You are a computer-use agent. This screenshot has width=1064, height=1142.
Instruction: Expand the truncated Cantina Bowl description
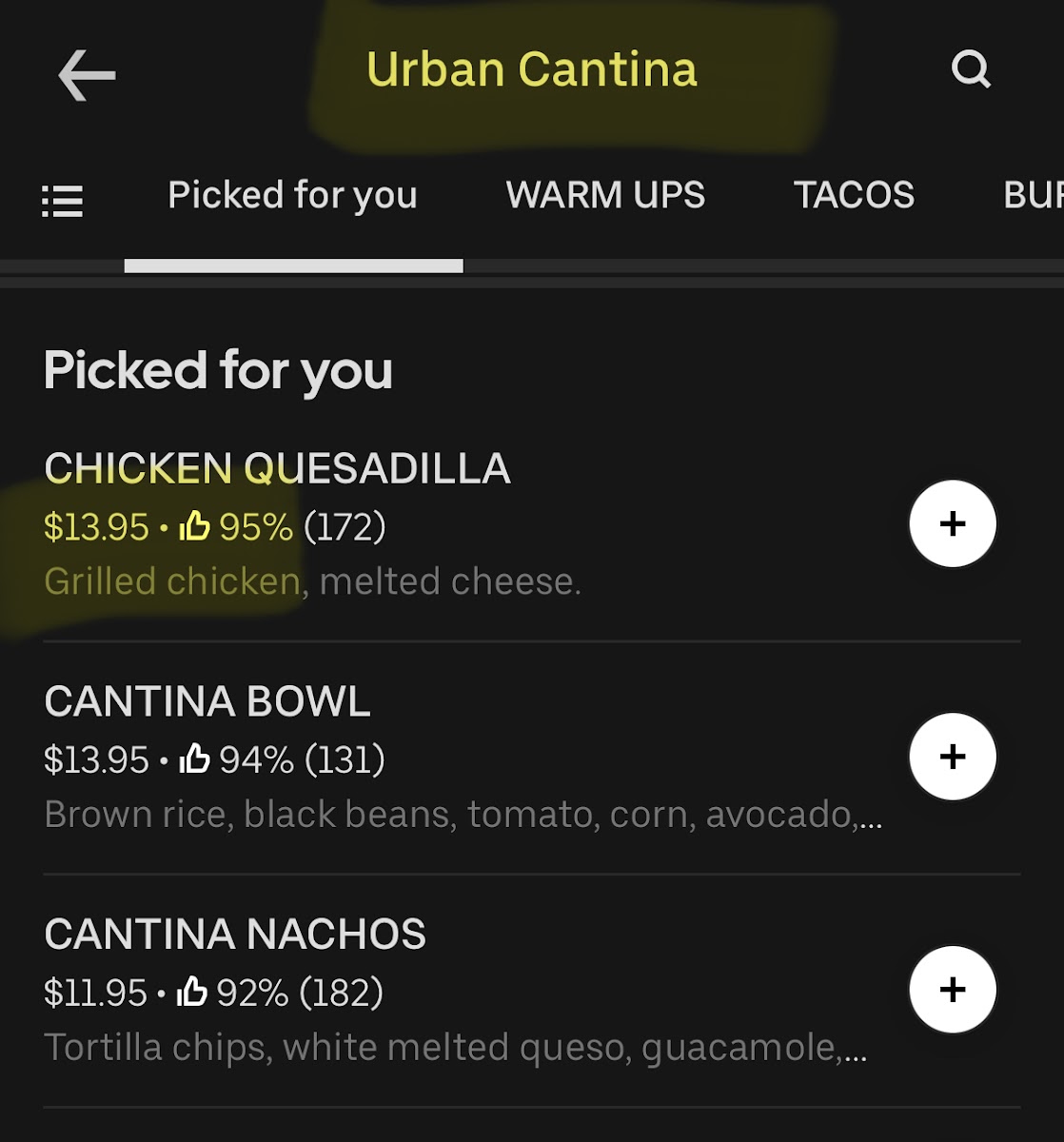(x=463, y=815)
